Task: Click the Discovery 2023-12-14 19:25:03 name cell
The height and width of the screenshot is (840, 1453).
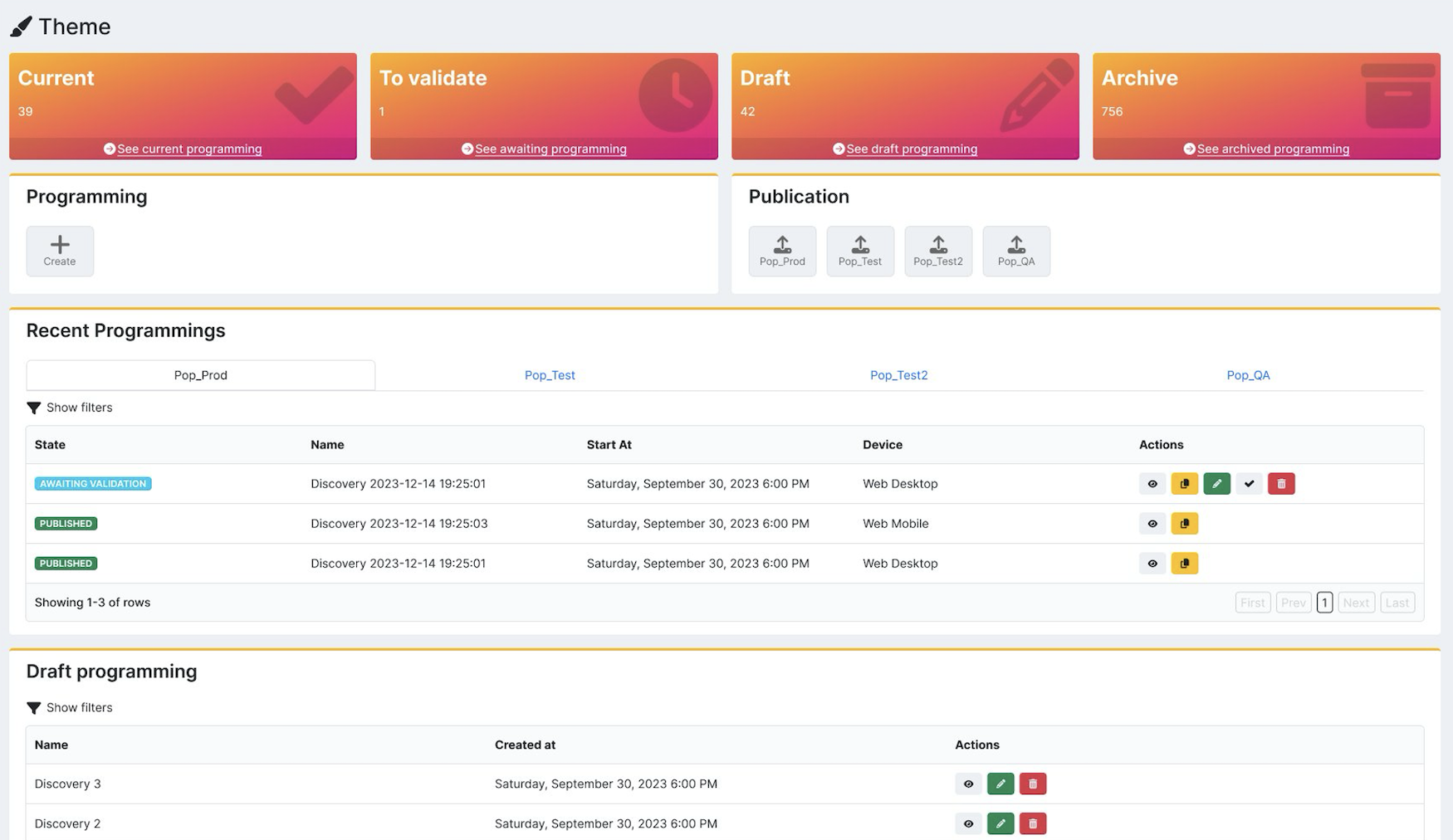Action: (399, 524)
